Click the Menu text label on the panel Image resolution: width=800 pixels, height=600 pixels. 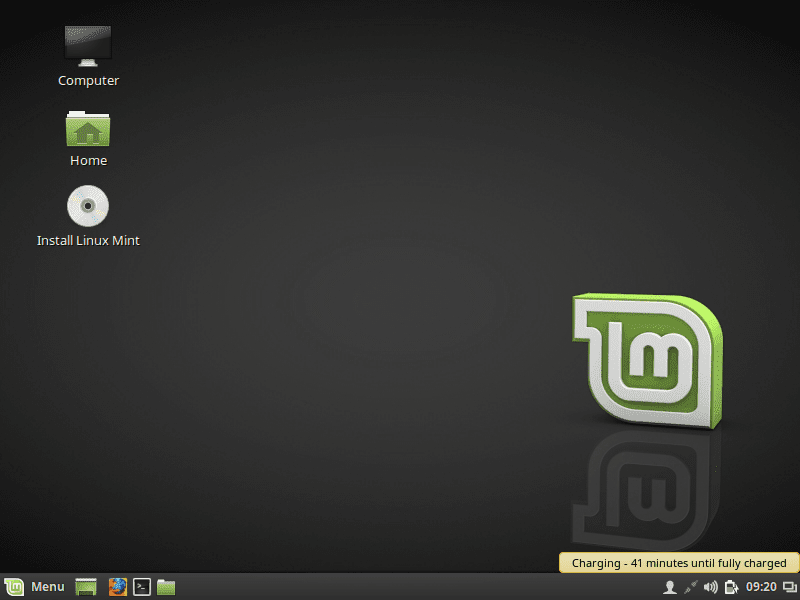click(46, 587)
